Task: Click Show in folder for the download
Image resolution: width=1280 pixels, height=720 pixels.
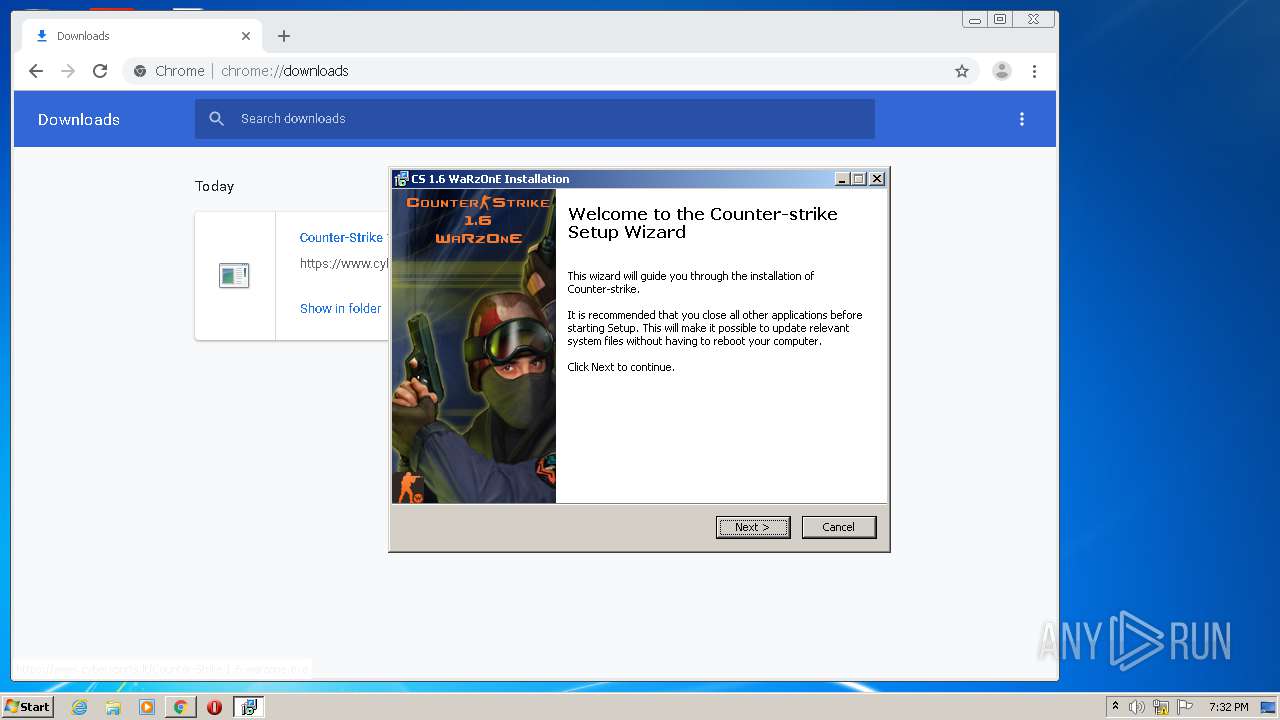Action: (x=340, y=309)
